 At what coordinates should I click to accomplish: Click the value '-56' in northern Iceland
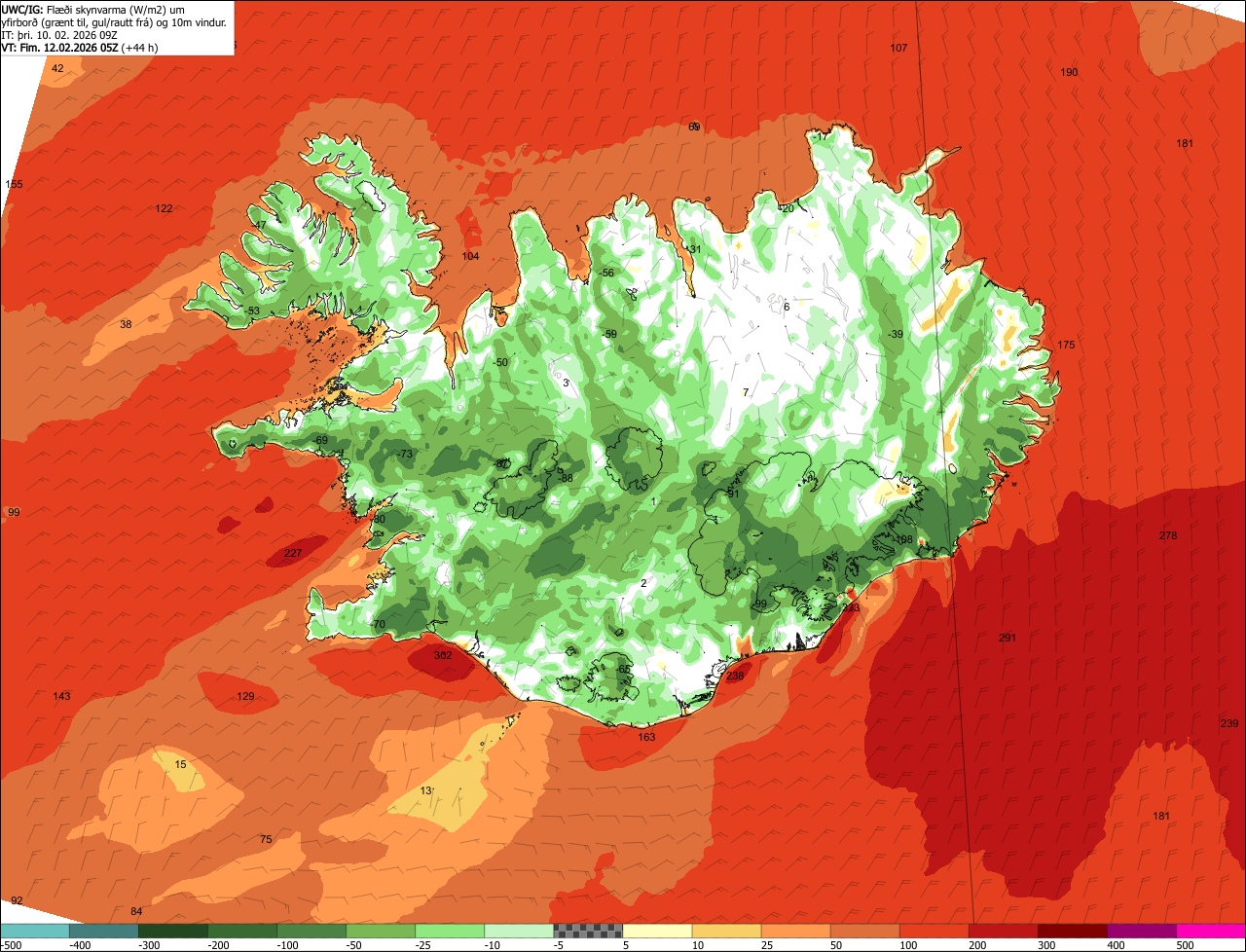[606, 273]
